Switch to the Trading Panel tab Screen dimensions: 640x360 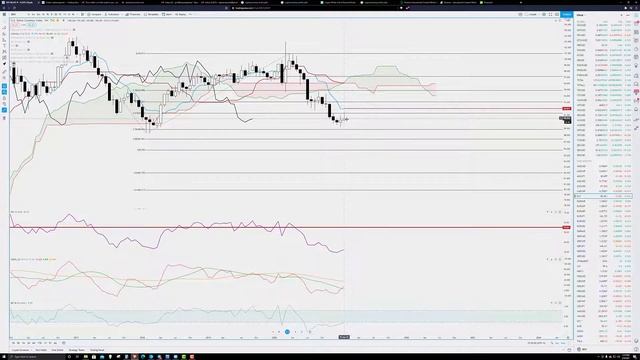(97, 350)
